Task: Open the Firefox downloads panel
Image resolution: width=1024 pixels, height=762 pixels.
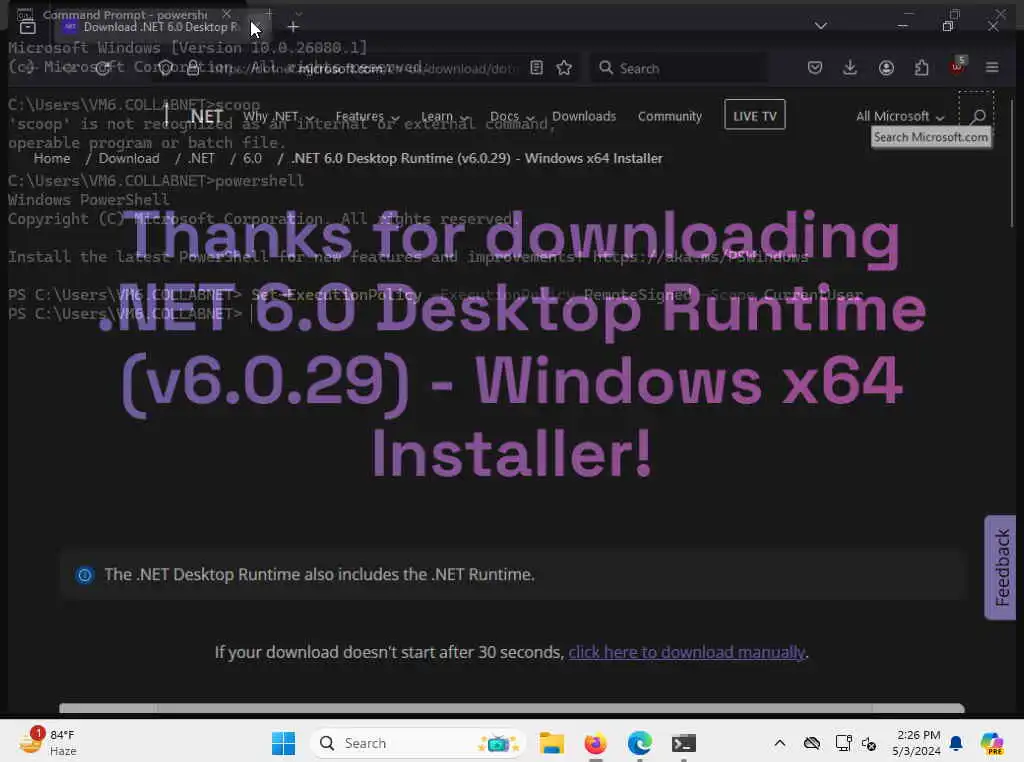Action: coord(850,67)
